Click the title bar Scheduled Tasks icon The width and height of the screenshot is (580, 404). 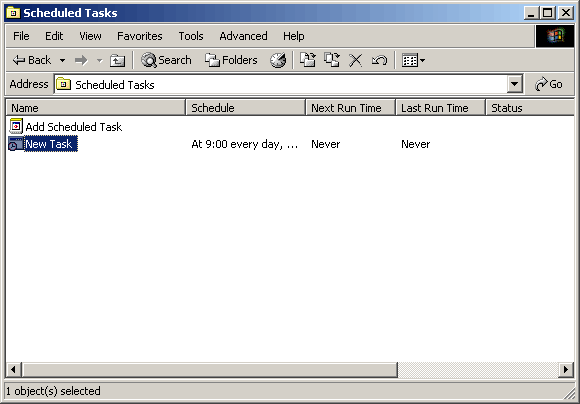13,13
